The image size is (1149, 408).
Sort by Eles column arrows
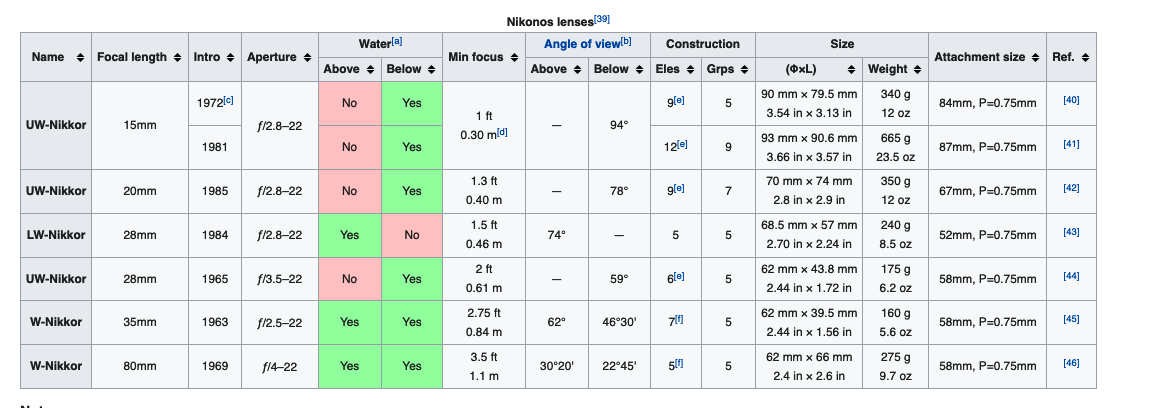(x=690, y=70)
